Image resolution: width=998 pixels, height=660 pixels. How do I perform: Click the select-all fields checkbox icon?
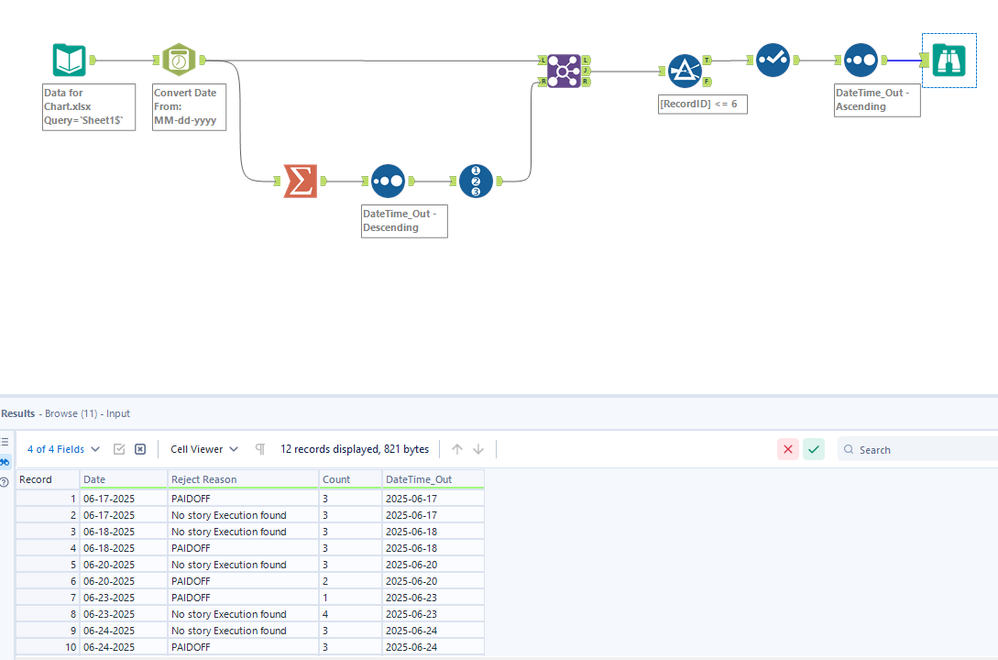119,449
